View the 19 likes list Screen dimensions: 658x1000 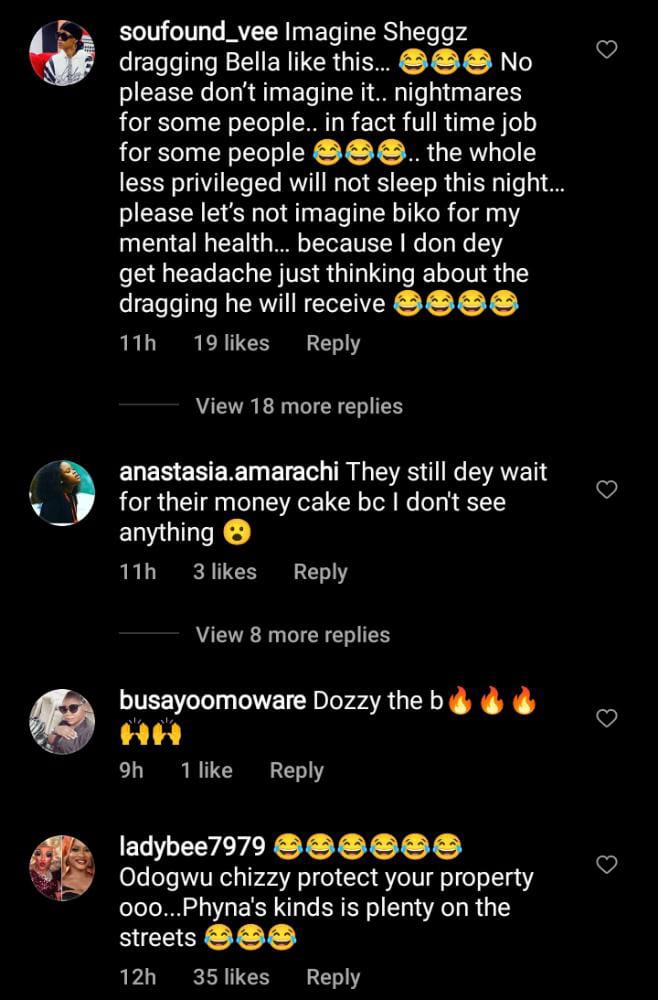pyautogui.click(x=231, y=343)
